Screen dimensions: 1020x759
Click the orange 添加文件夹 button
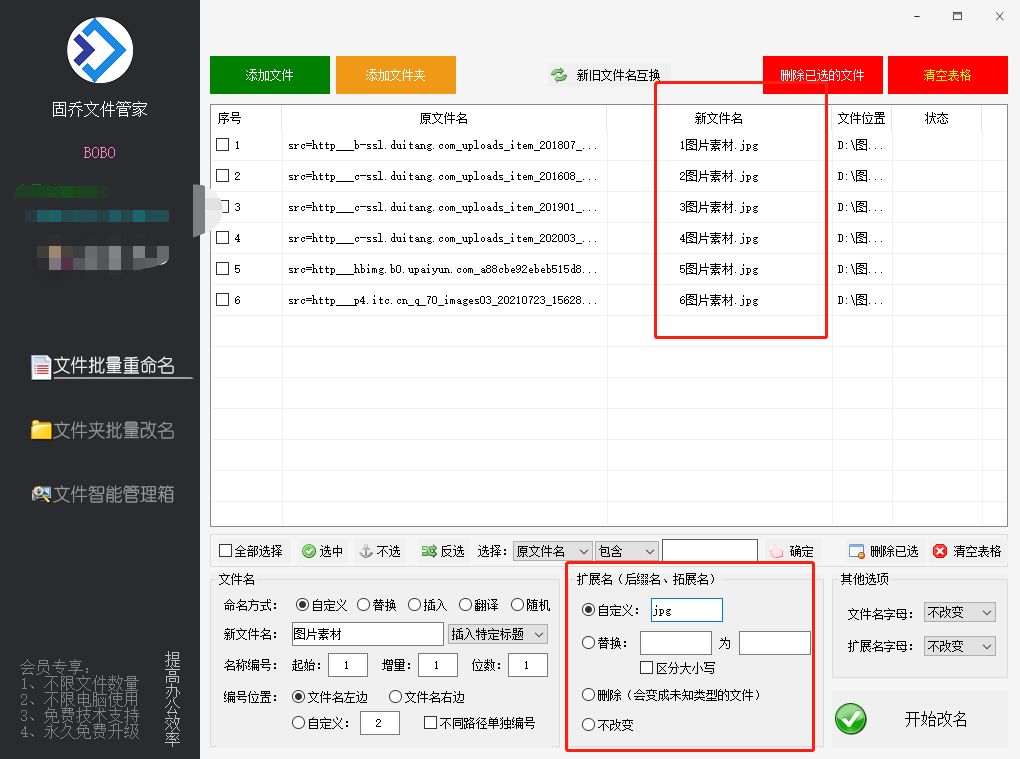point(396,75)
